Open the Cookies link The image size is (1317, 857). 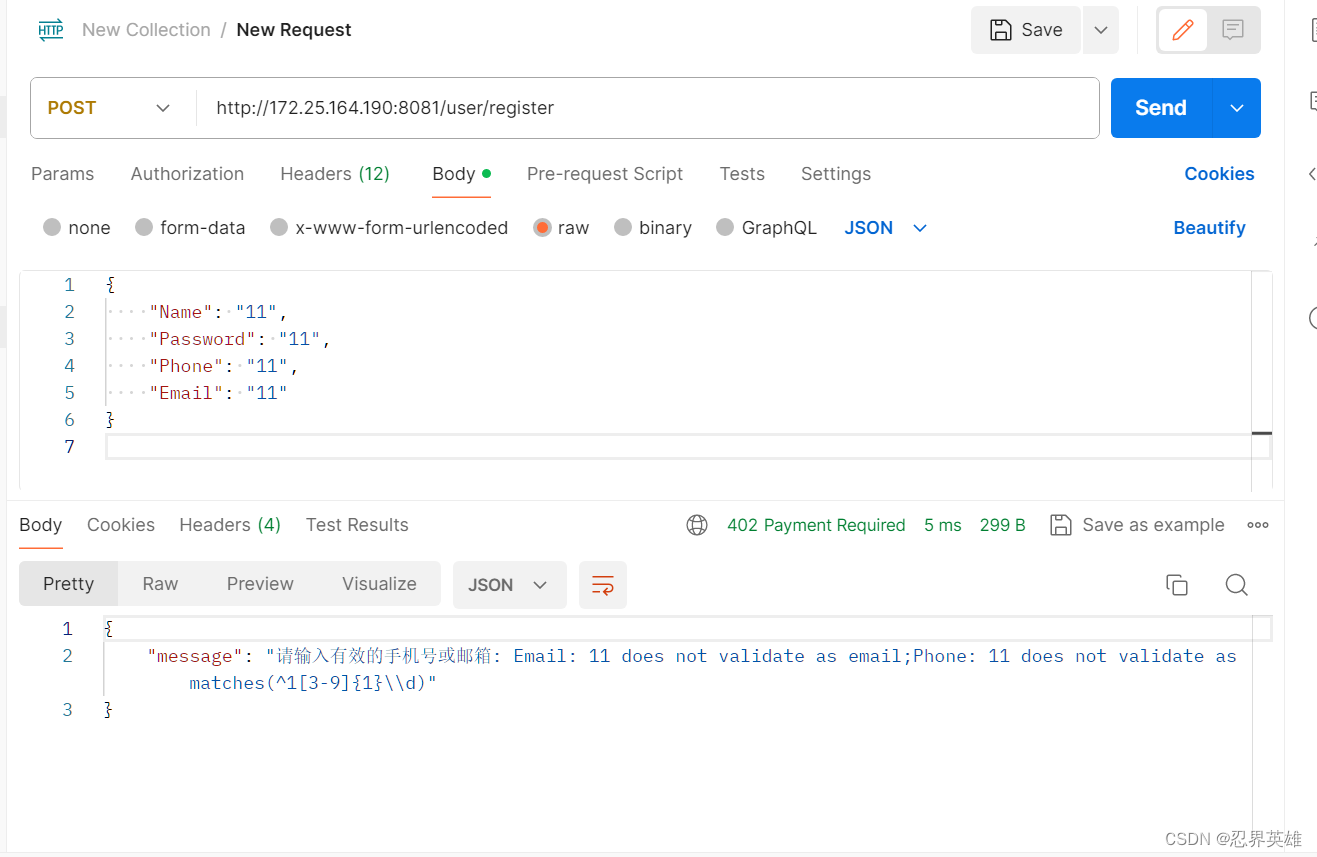pyautogui.click(x=1219, y=174)
